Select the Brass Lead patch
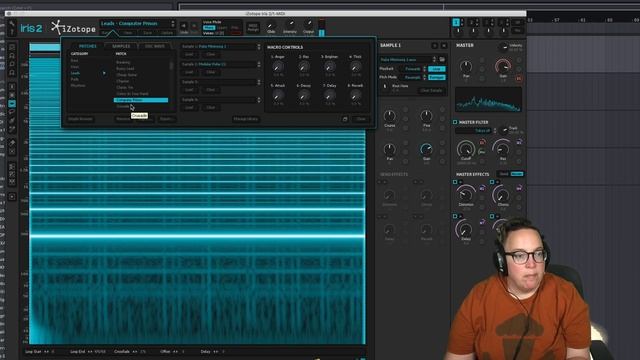Screen dimensions: 640x360 [125, 69]
